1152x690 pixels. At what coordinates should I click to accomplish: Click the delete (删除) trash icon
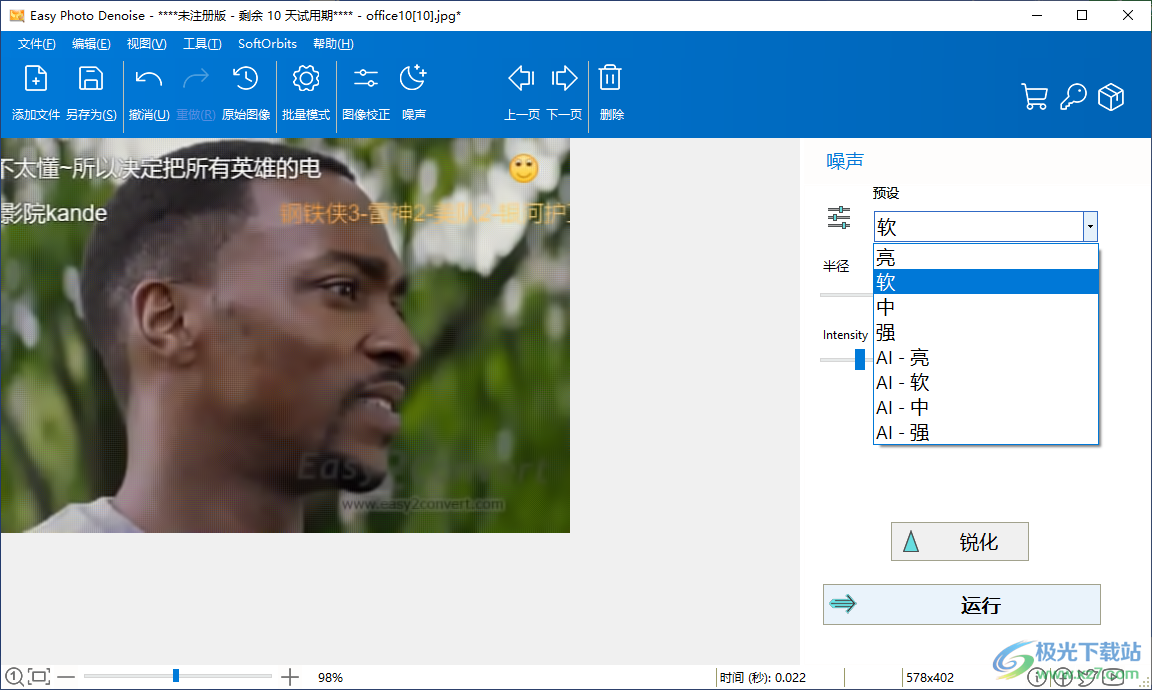coord(610,79)
